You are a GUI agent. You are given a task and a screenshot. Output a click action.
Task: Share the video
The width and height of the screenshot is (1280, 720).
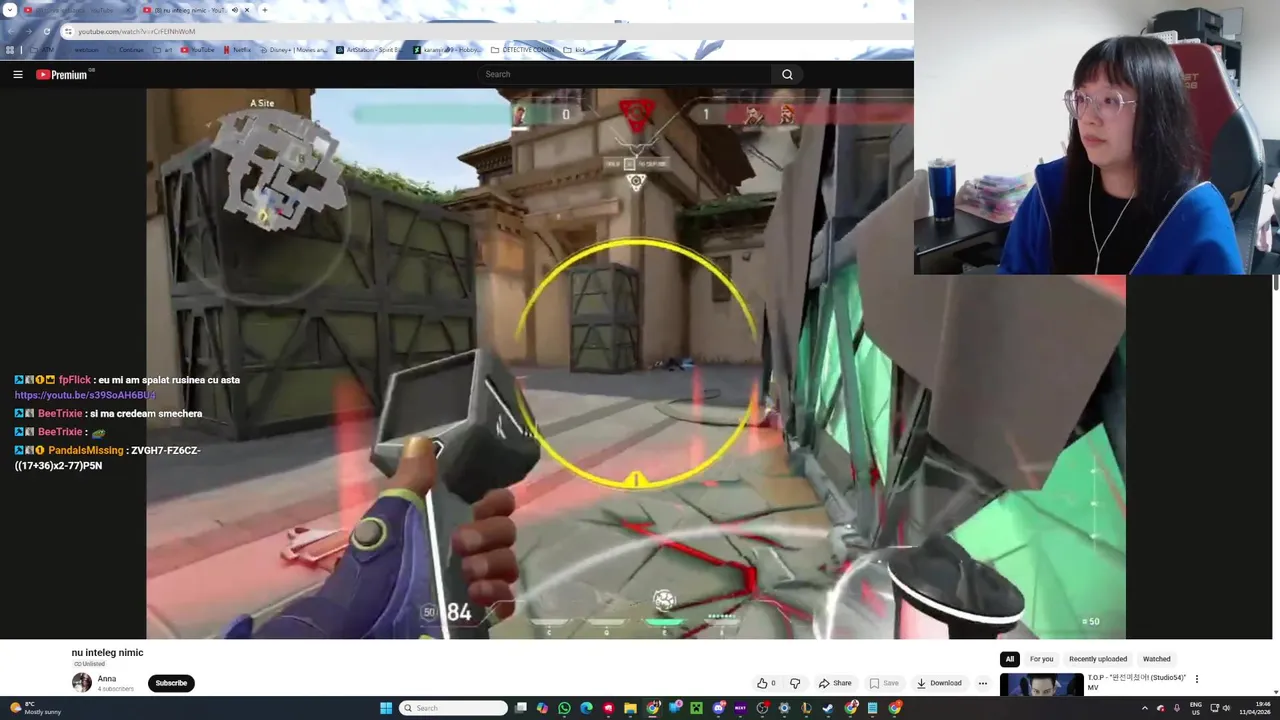click(x=835, y=683)
